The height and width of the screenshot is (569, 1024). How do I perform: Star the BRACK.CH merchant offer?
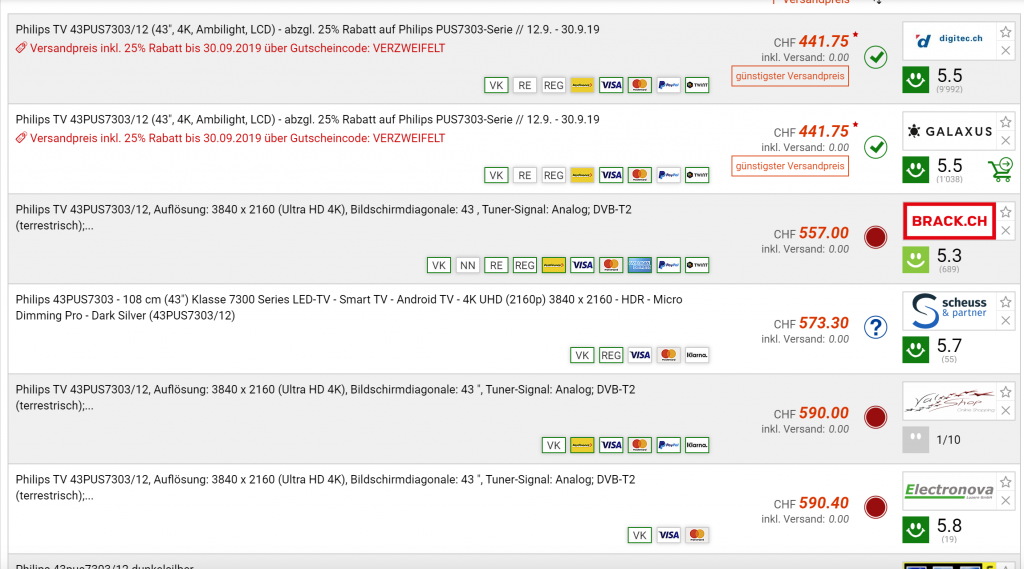(1006, 212)
